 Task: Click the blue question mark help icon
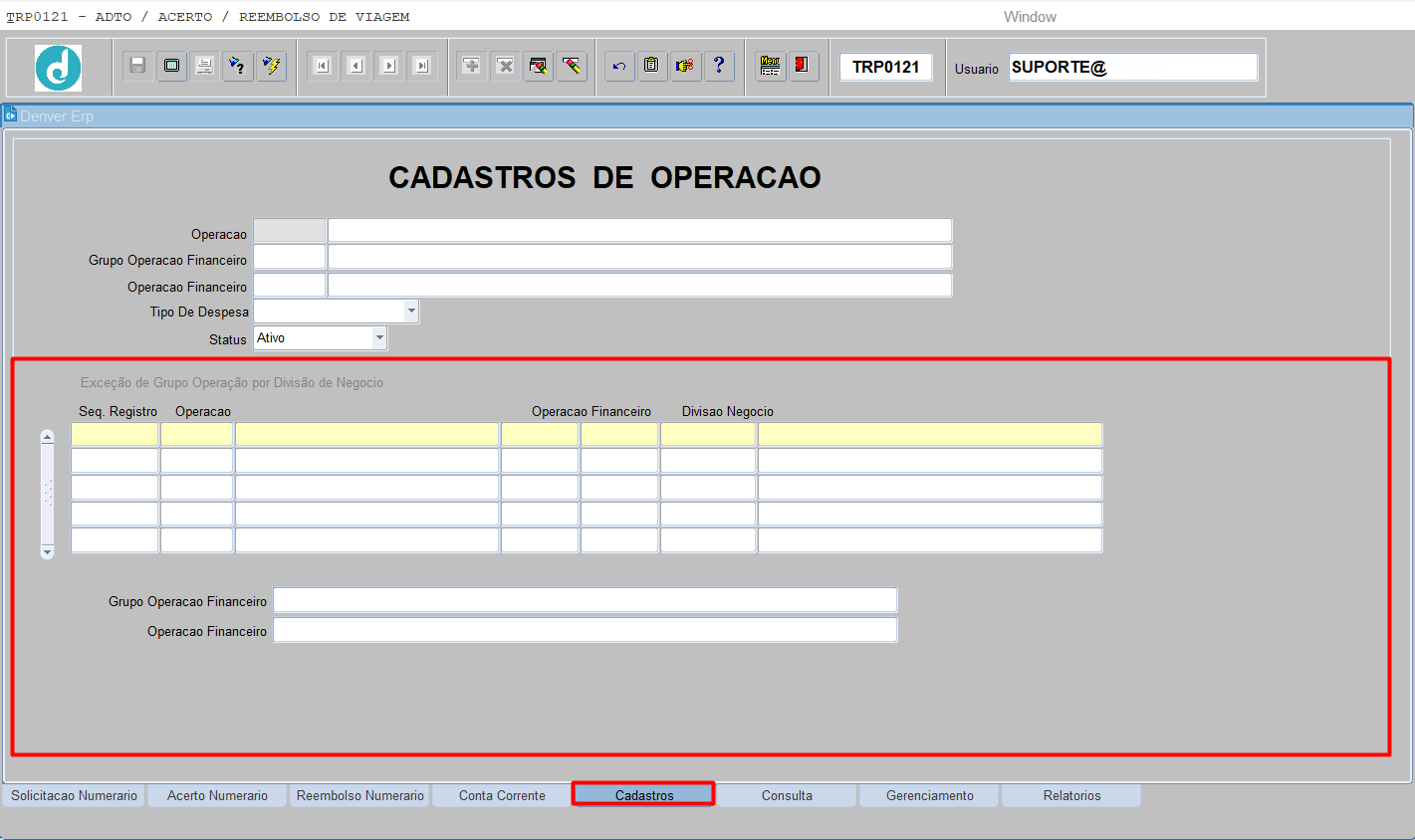719,66
